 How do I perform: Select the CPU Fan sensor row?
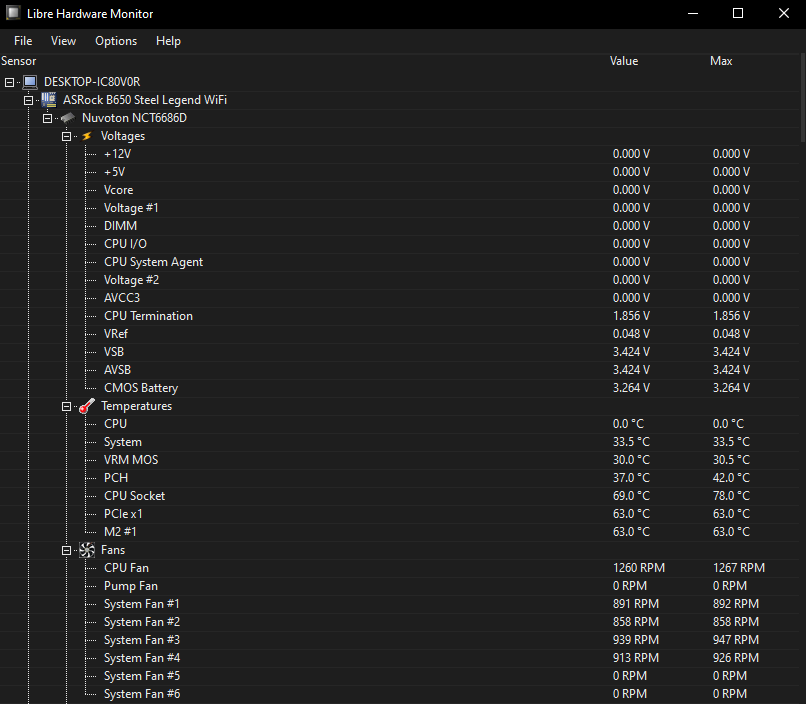[126, 568]
